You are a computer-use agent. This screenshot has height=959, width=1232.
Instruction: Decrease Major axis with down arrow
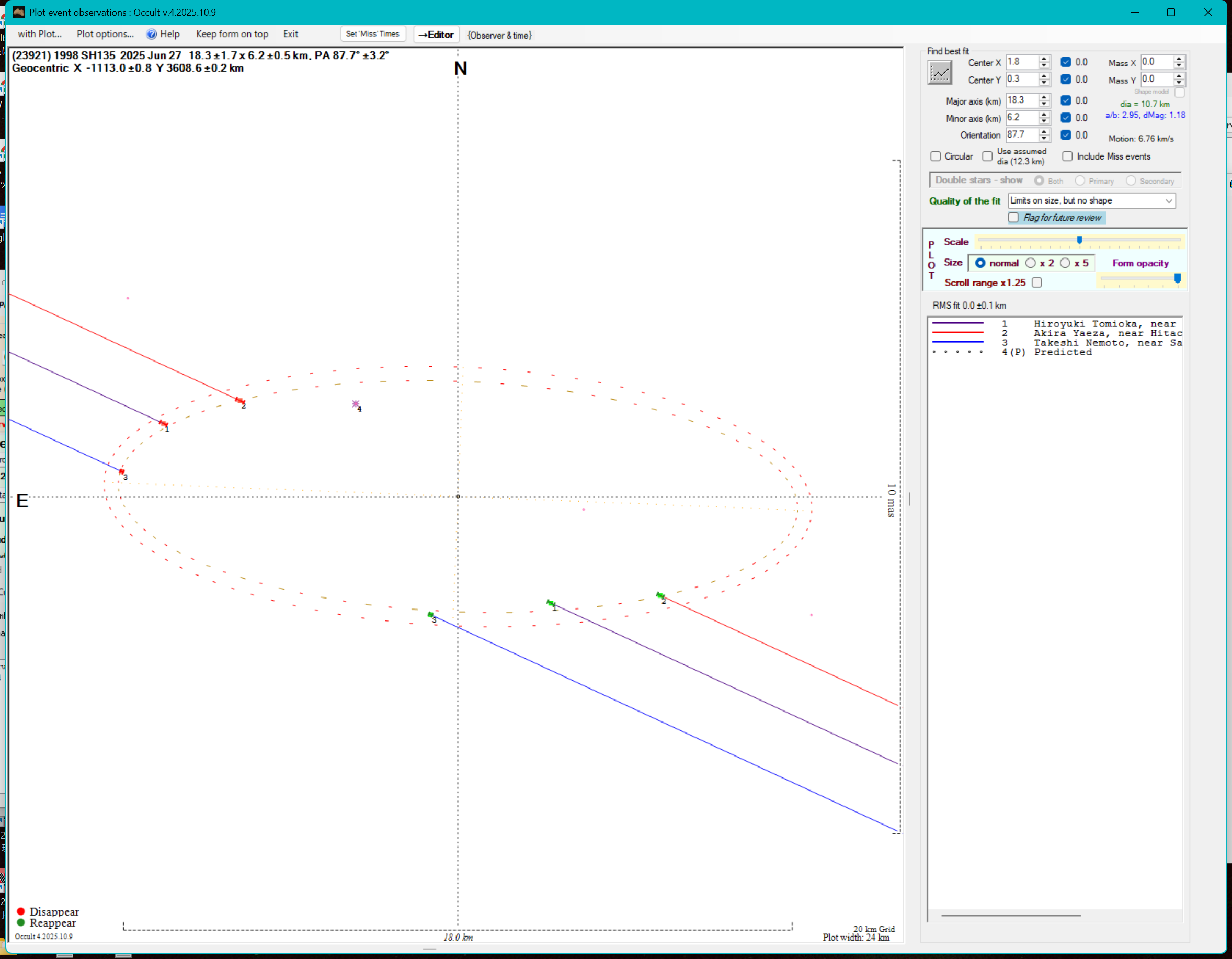point(1044,104)
